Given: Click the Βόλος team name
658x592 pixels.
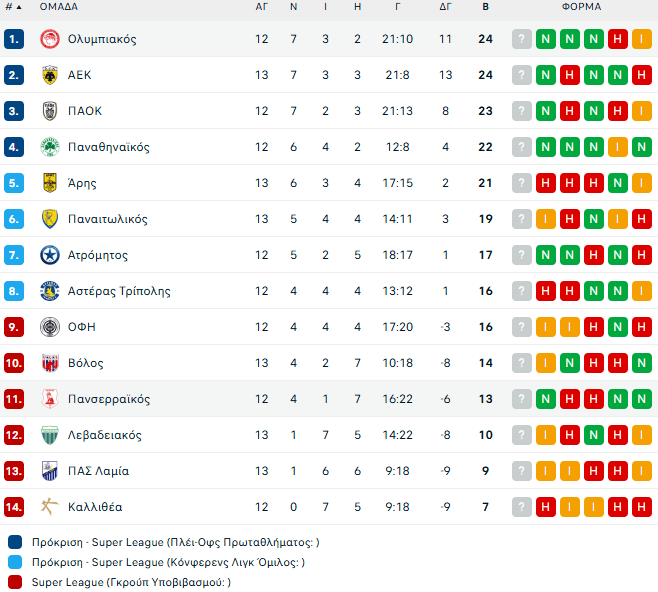Looking at the screenshot, I should 86,363.
